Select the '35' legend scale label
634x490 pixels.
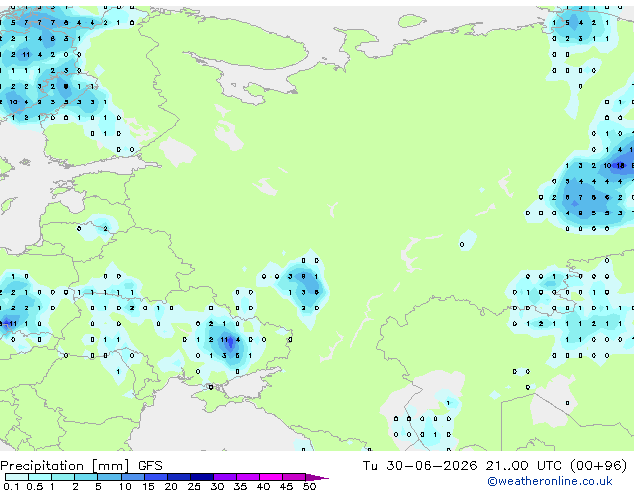(240, 486)
